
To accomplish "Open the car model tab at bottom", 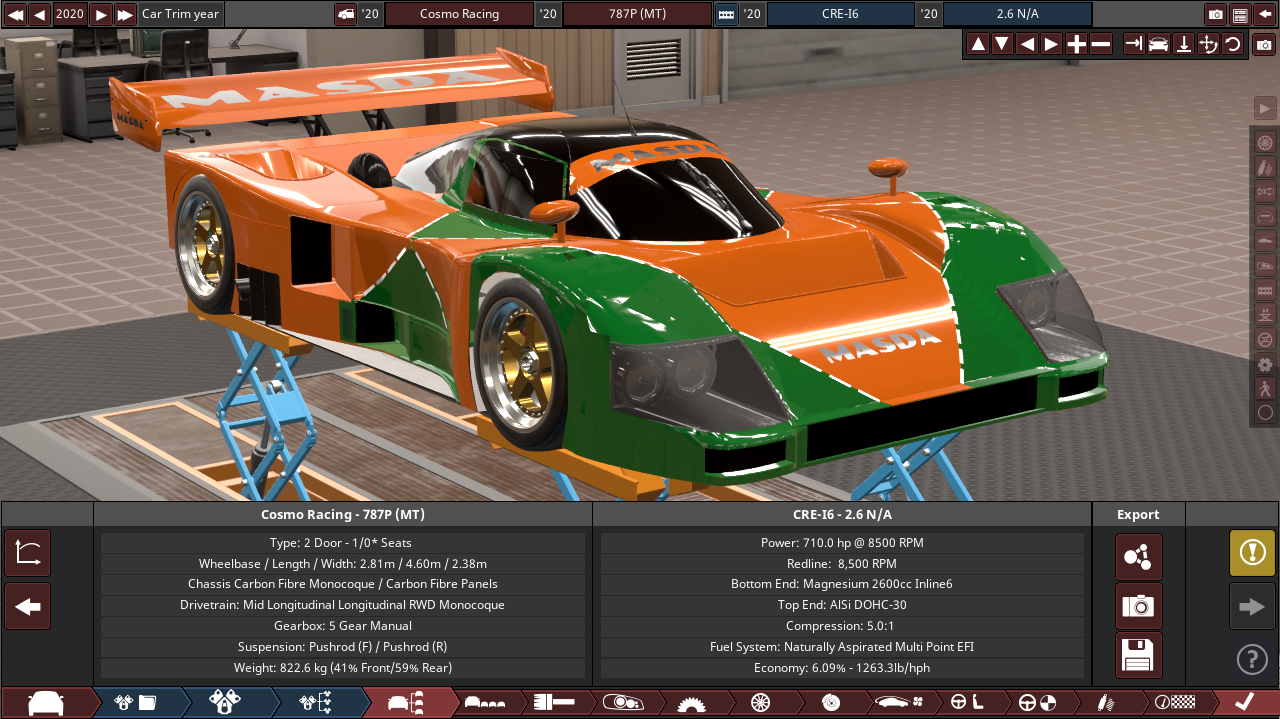I will (46, 702).
